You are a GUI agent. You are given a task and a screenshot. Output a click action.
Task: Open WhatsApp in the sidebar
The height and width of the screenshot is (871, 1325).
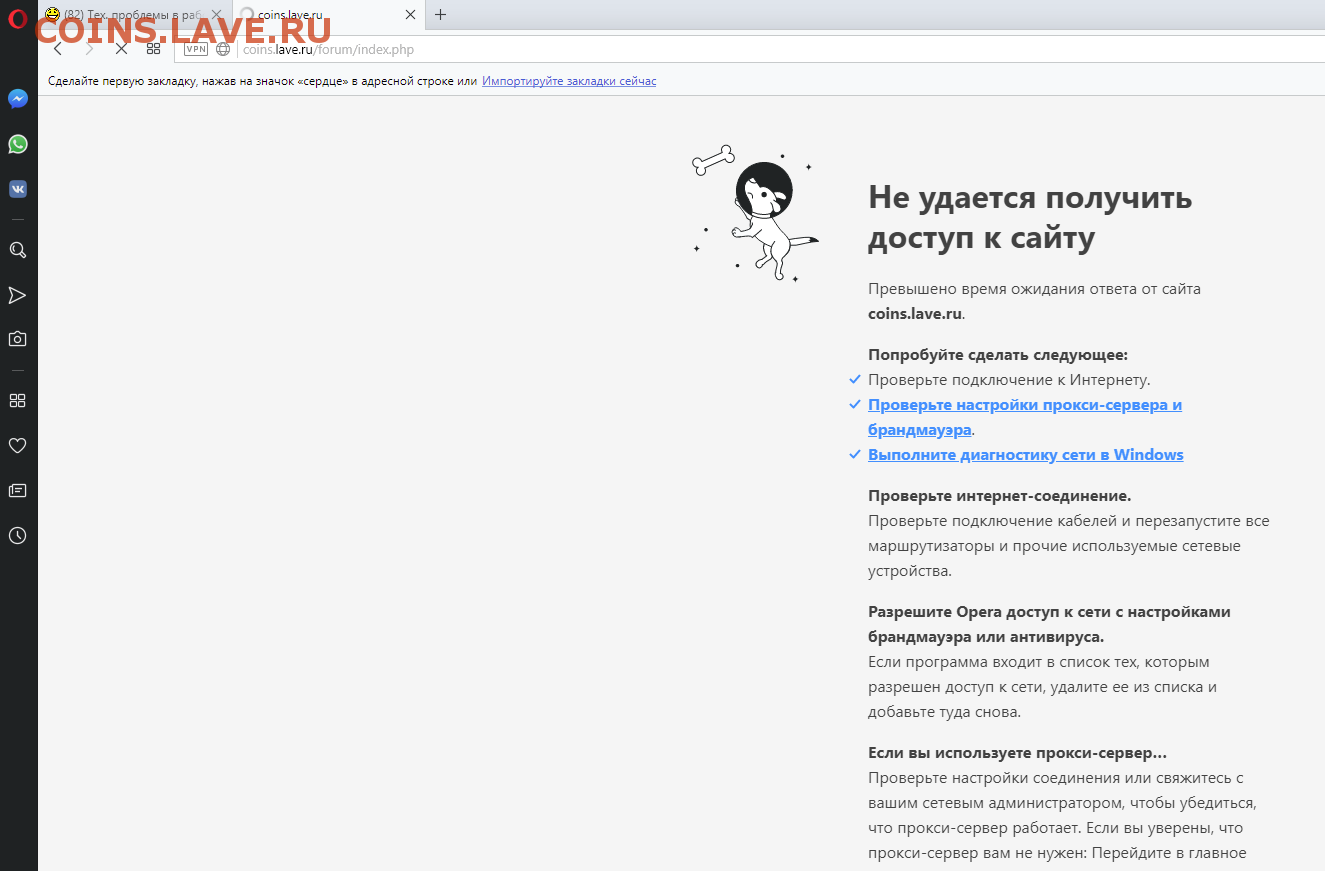pos(17,144)
